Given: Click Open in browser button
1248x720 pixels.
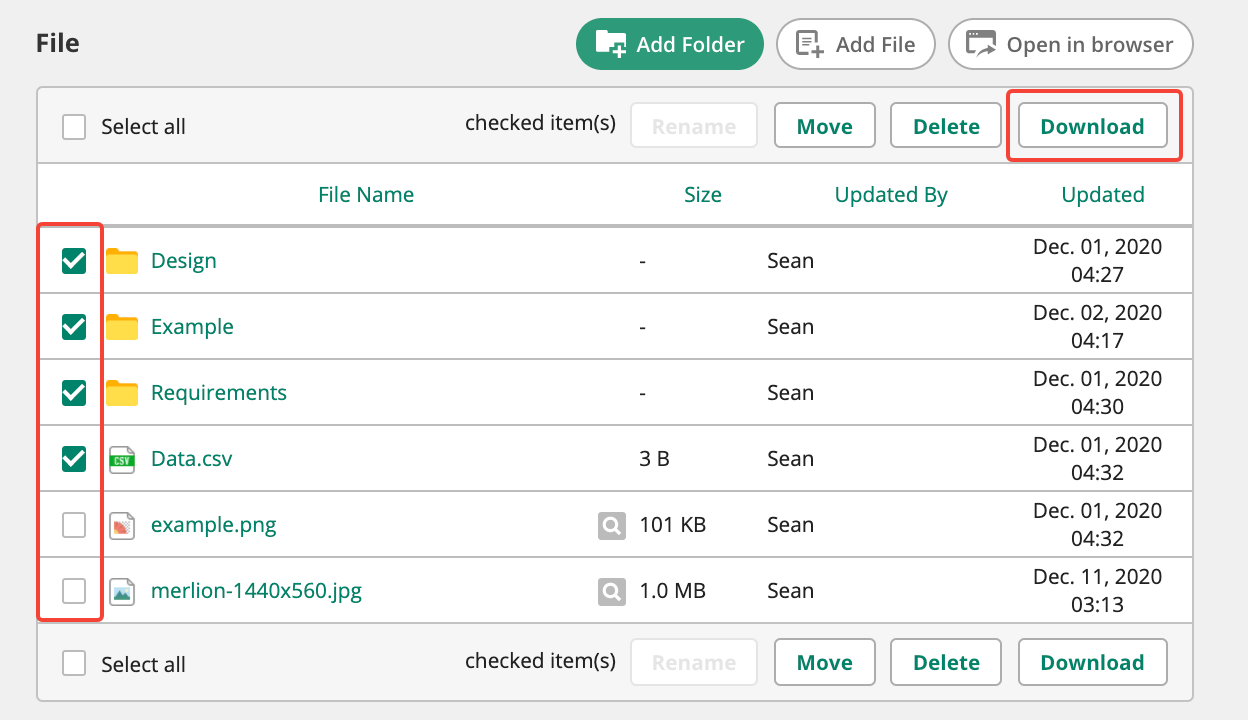Looking at the screenshot, I should tap(1070, 45).
